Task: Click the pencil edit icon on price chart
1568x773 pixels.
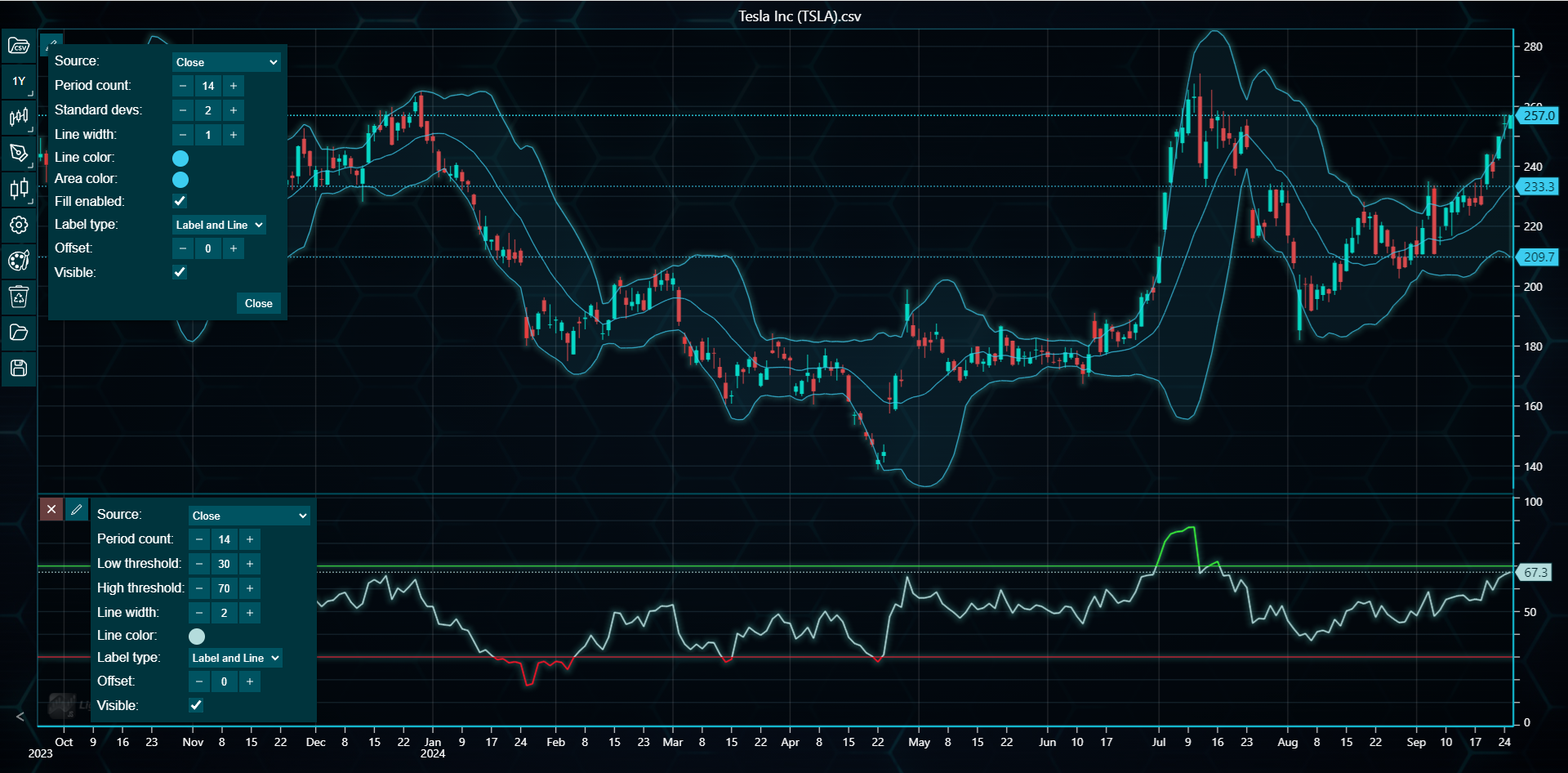Action: tap(51, 45)
